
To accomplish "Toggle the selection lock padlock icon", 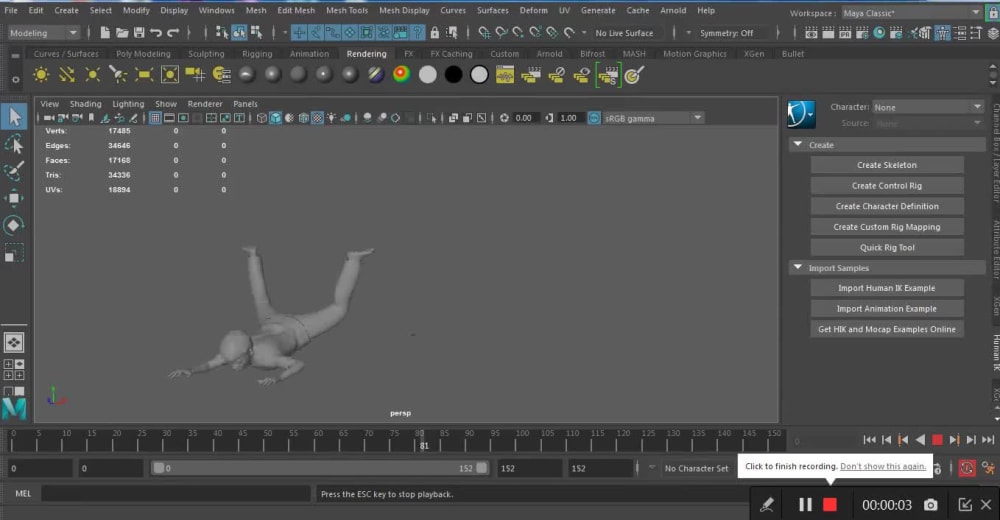I will coord(434,33).
